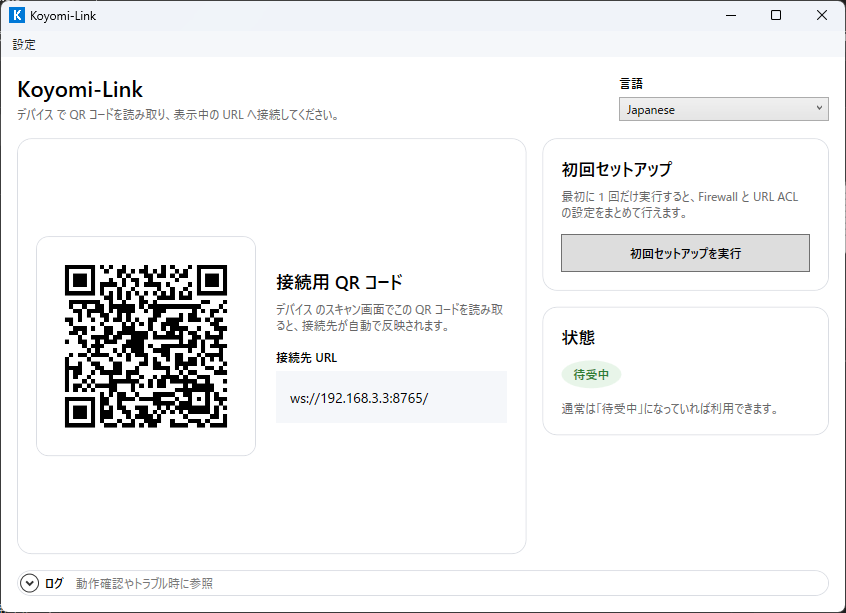Maximize the Koyomi-Link window
This screenshot has width=846, height=613.
click(776, 15)
